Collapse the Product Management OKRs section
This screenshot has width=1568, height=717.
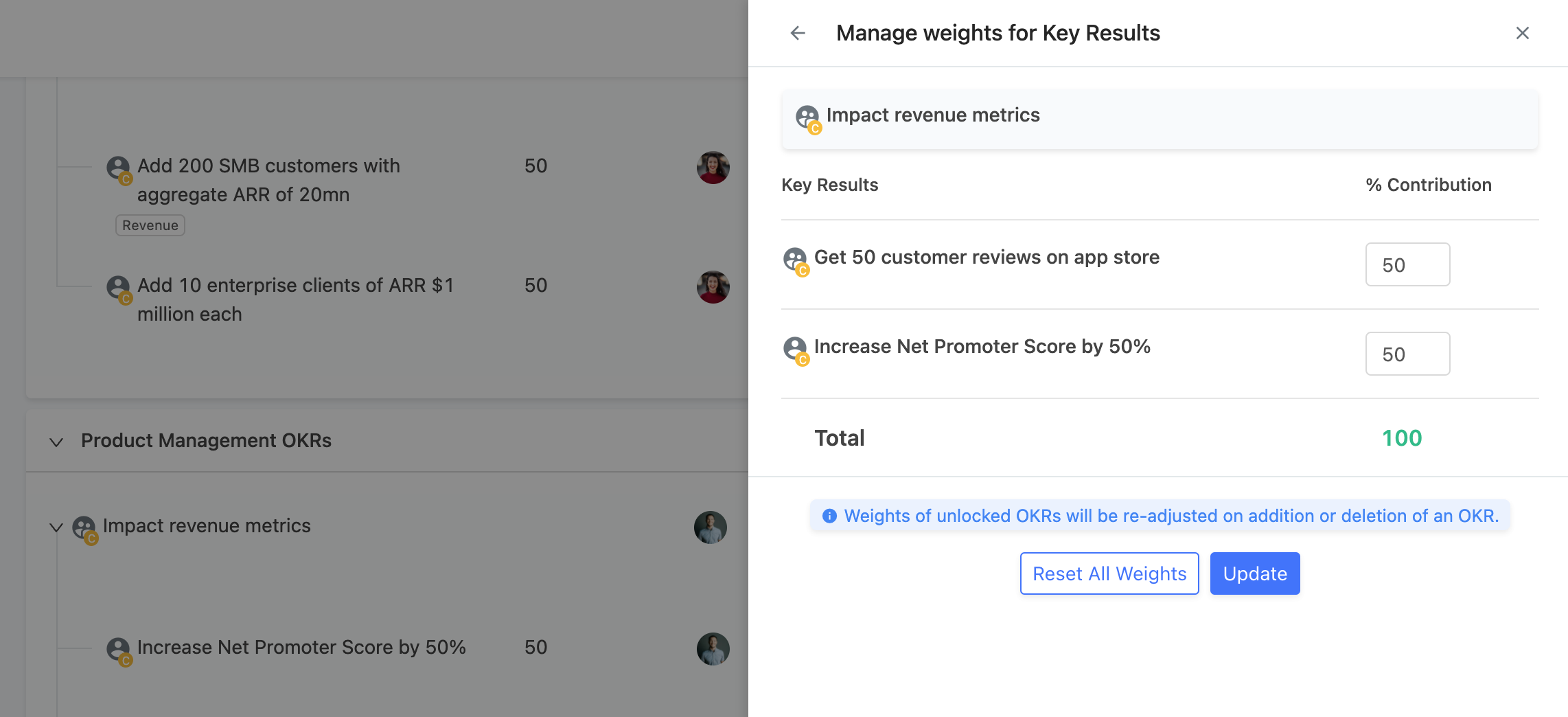click(x=56, y=442)
